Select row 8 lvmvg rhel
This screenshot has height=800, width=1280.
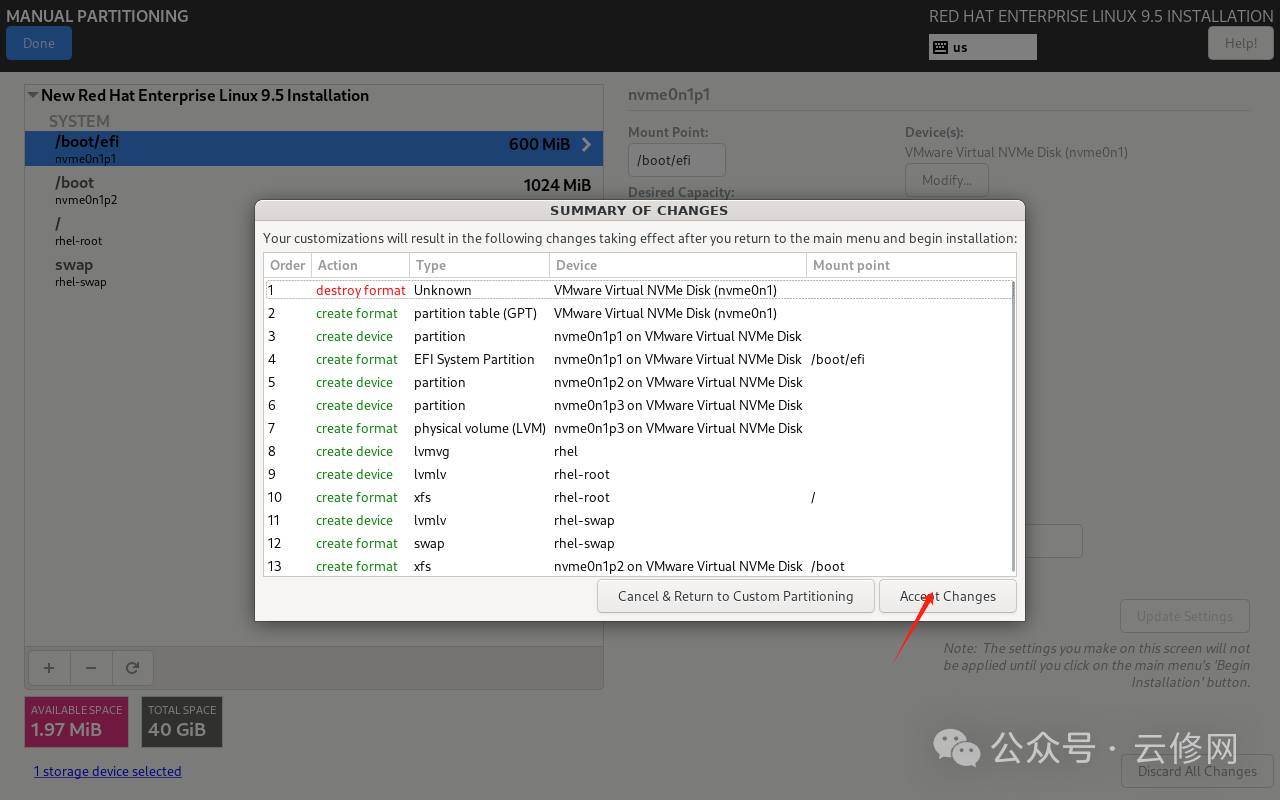click(x=638, y=451)
